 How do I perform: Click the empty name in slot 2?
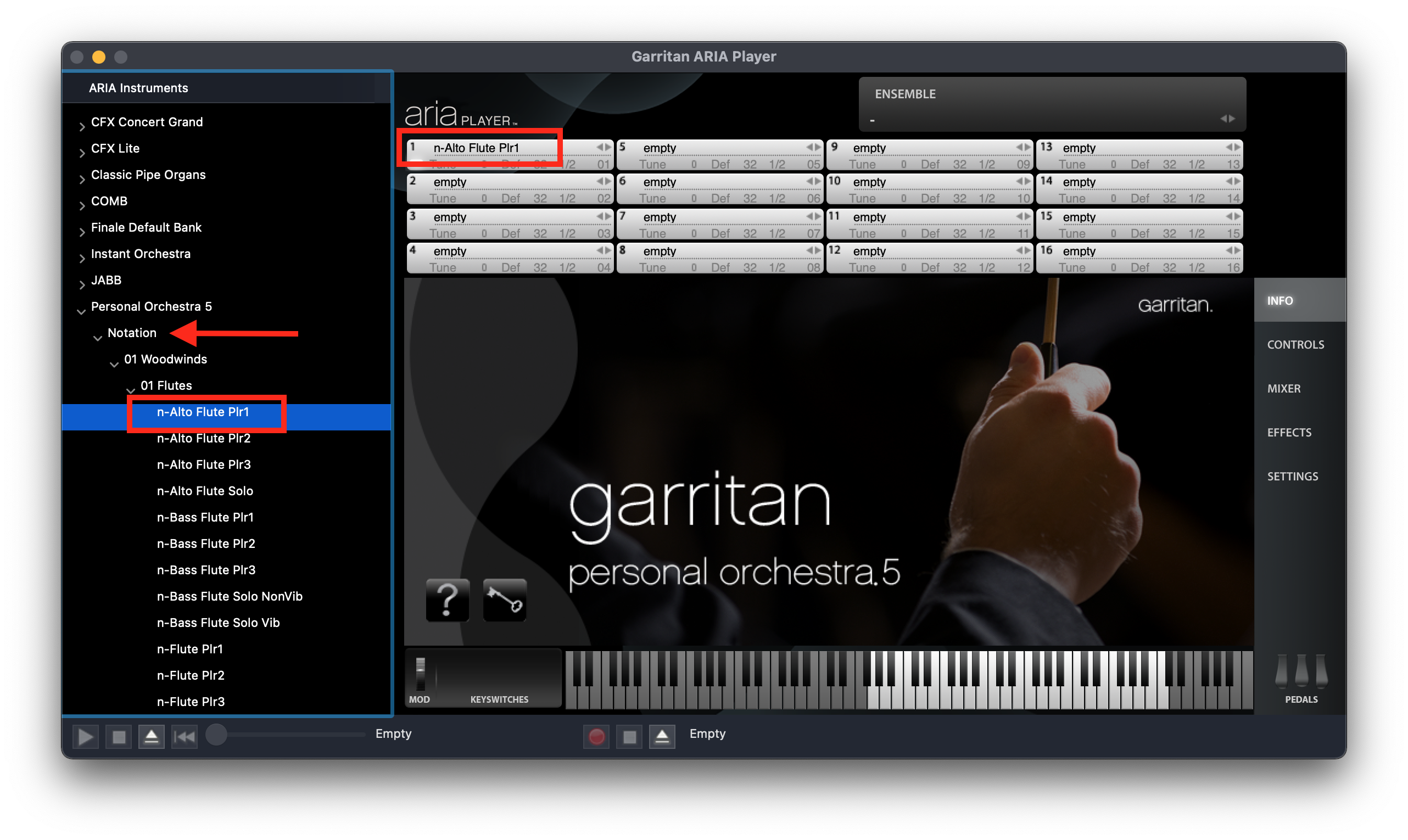coord(450,182)
